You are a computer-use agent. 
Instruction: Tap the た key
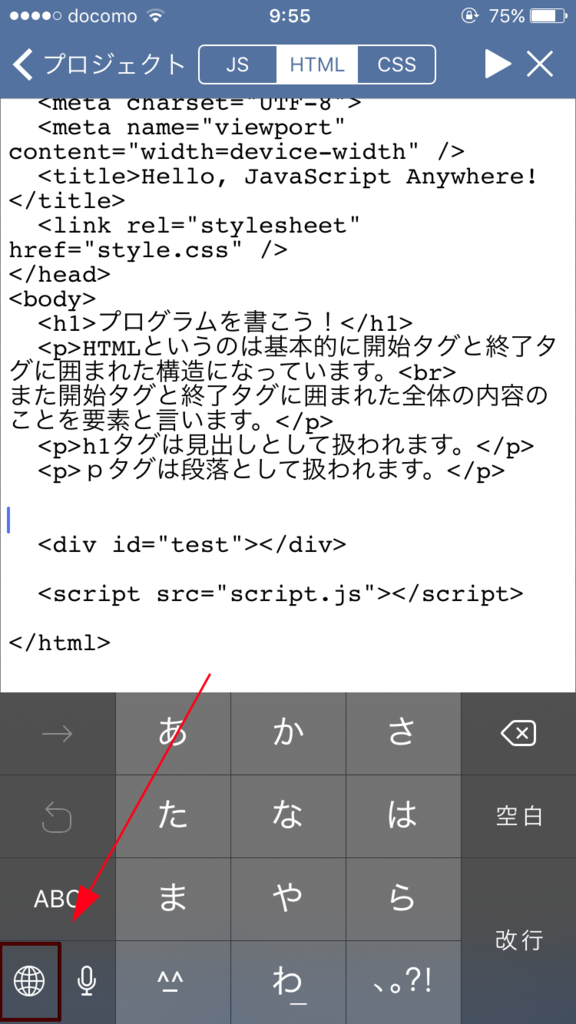172,817
